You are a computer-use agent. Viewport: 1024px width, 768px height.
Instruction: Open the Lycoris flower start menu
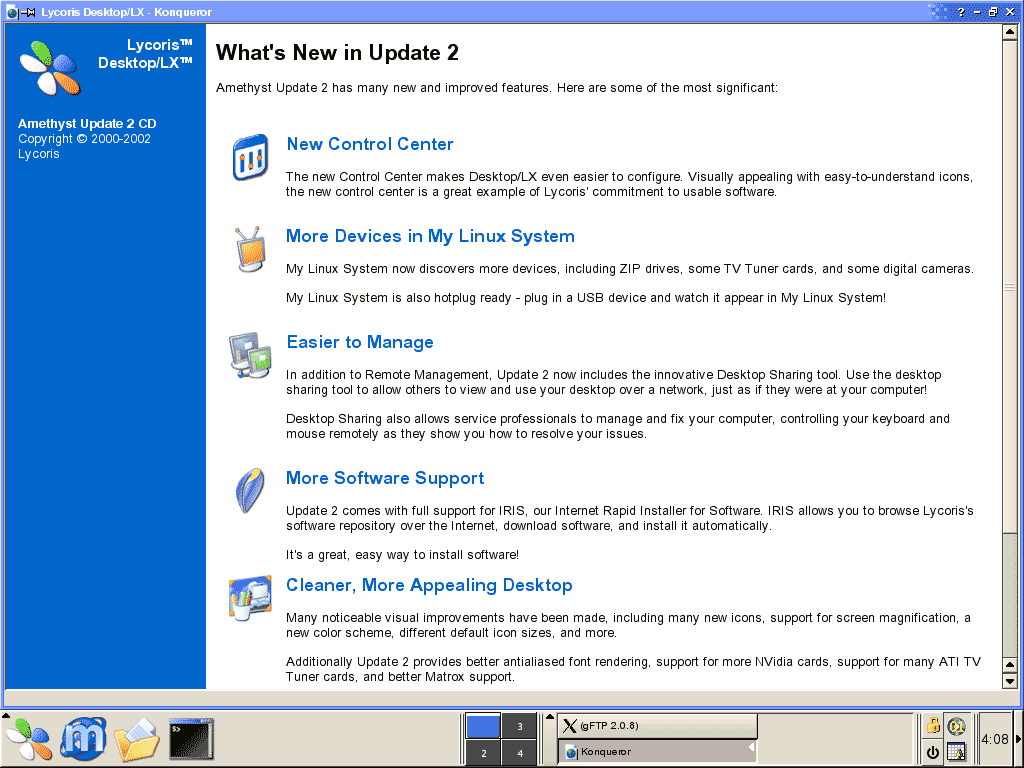pos(28,739)
